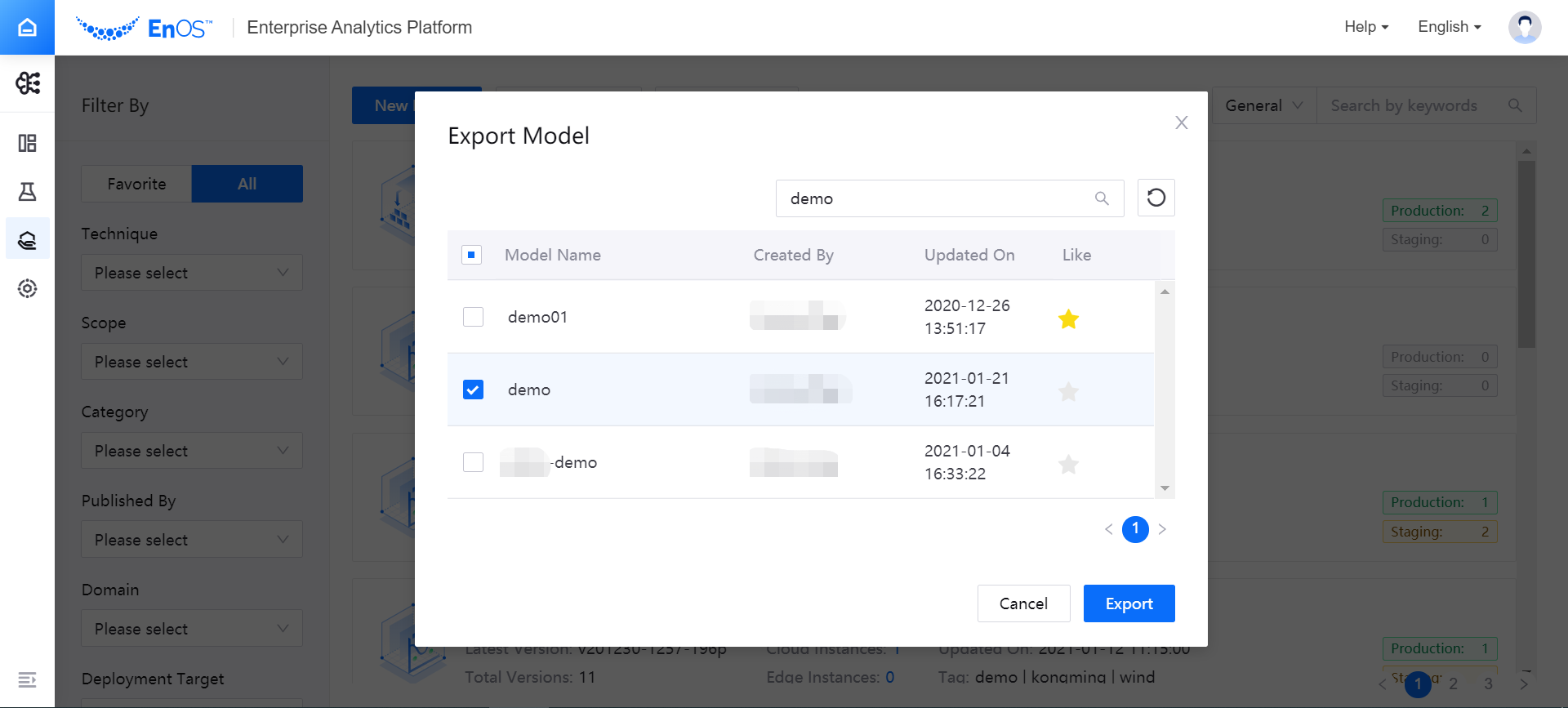The height and width of the screenshot is (708, 1568).
Task: Click the background page scrollbar thumb
Action: click(x=1526, y=254)
